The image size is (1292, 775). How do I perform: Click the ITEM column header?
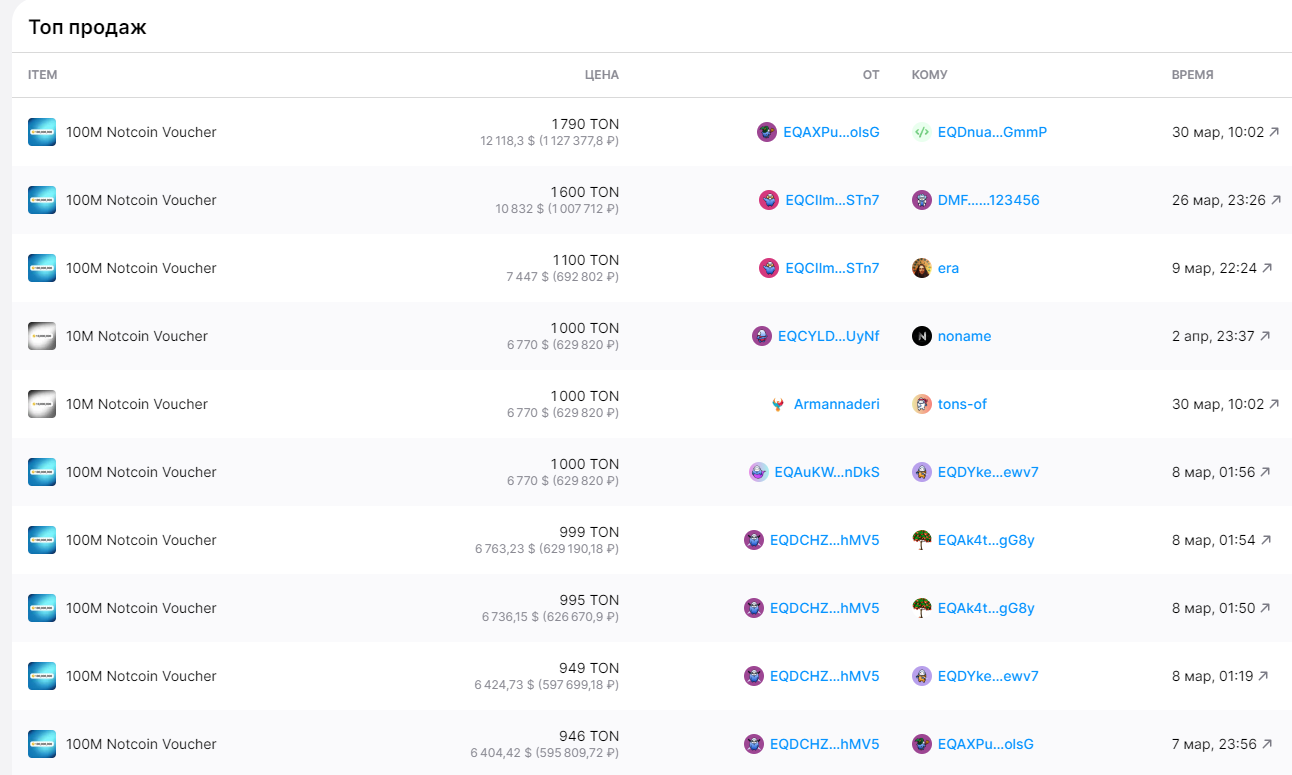(42, 75)
